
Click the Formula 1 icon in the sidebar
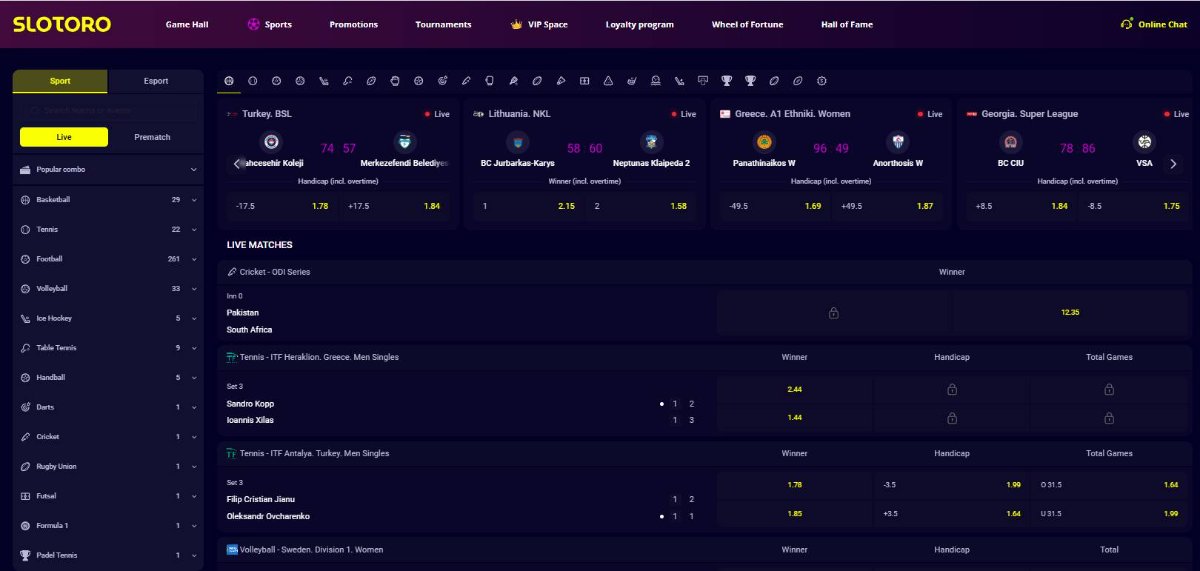pos(25,525)
